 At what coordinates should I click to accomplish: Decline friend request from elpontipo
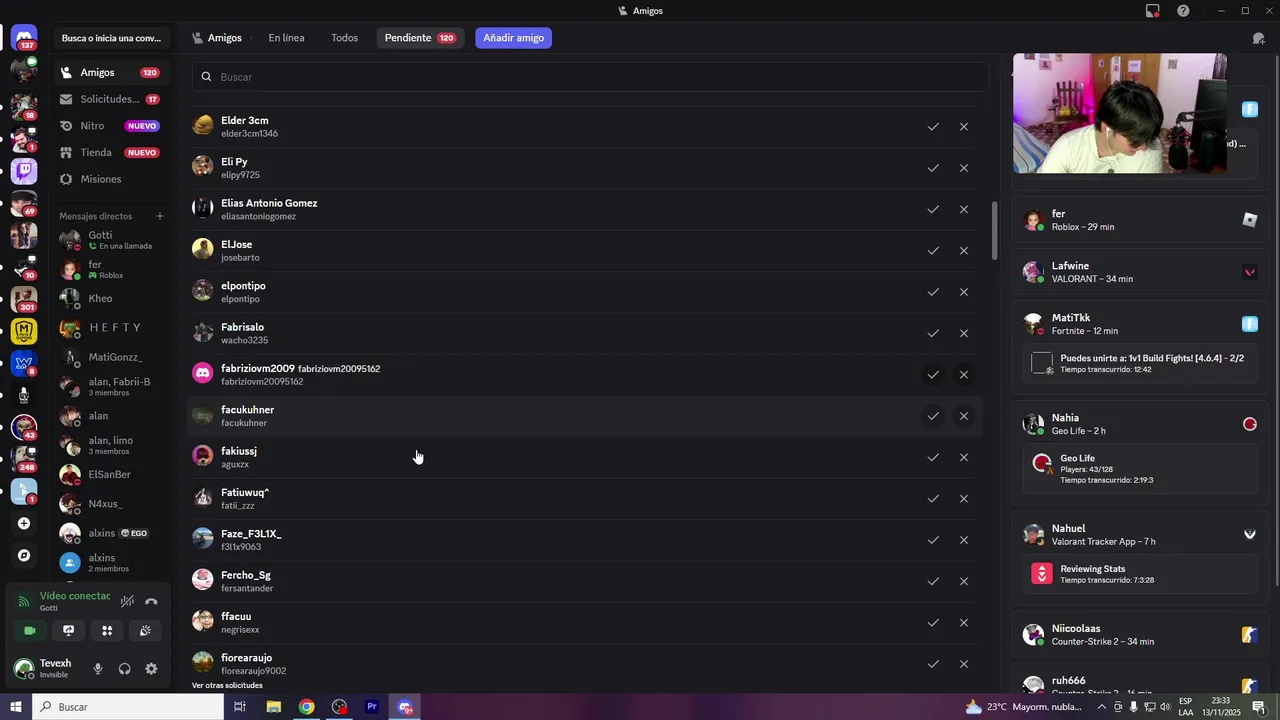[x=964, y=292]
